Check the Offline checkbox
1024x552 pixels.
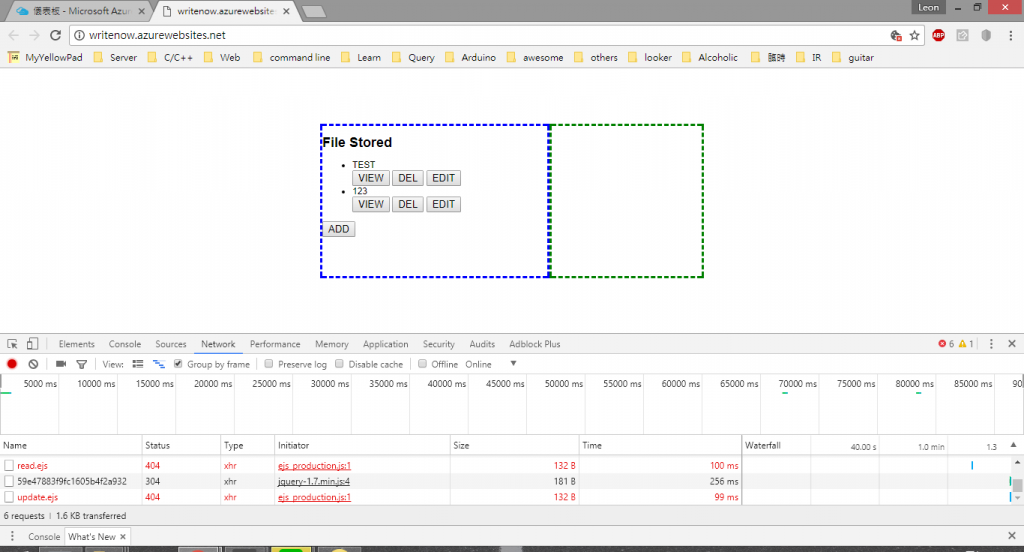tap(422, 364)
